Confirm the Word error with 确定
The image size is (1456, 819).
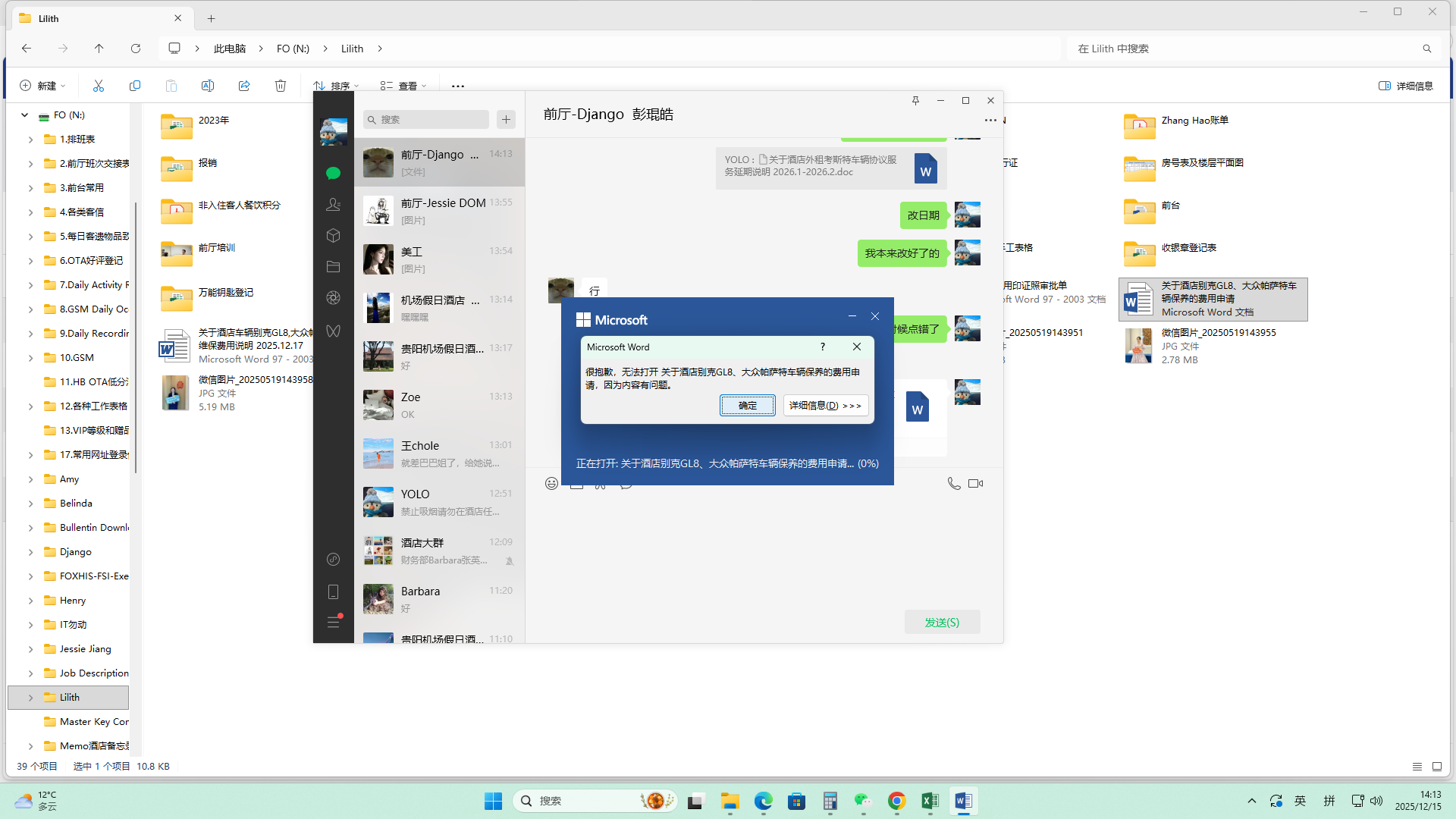click(747, 406)
